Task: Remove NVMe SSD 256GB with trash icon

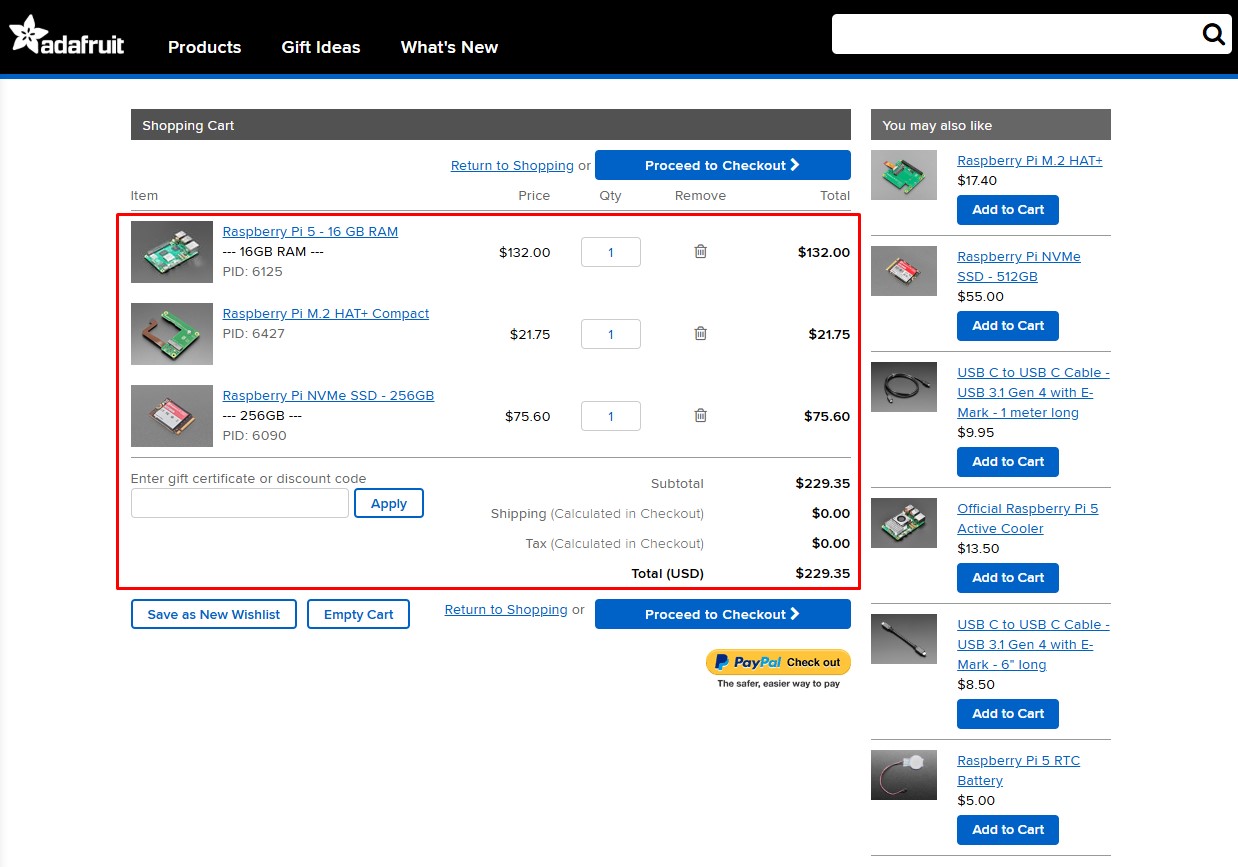Action: 700,416
